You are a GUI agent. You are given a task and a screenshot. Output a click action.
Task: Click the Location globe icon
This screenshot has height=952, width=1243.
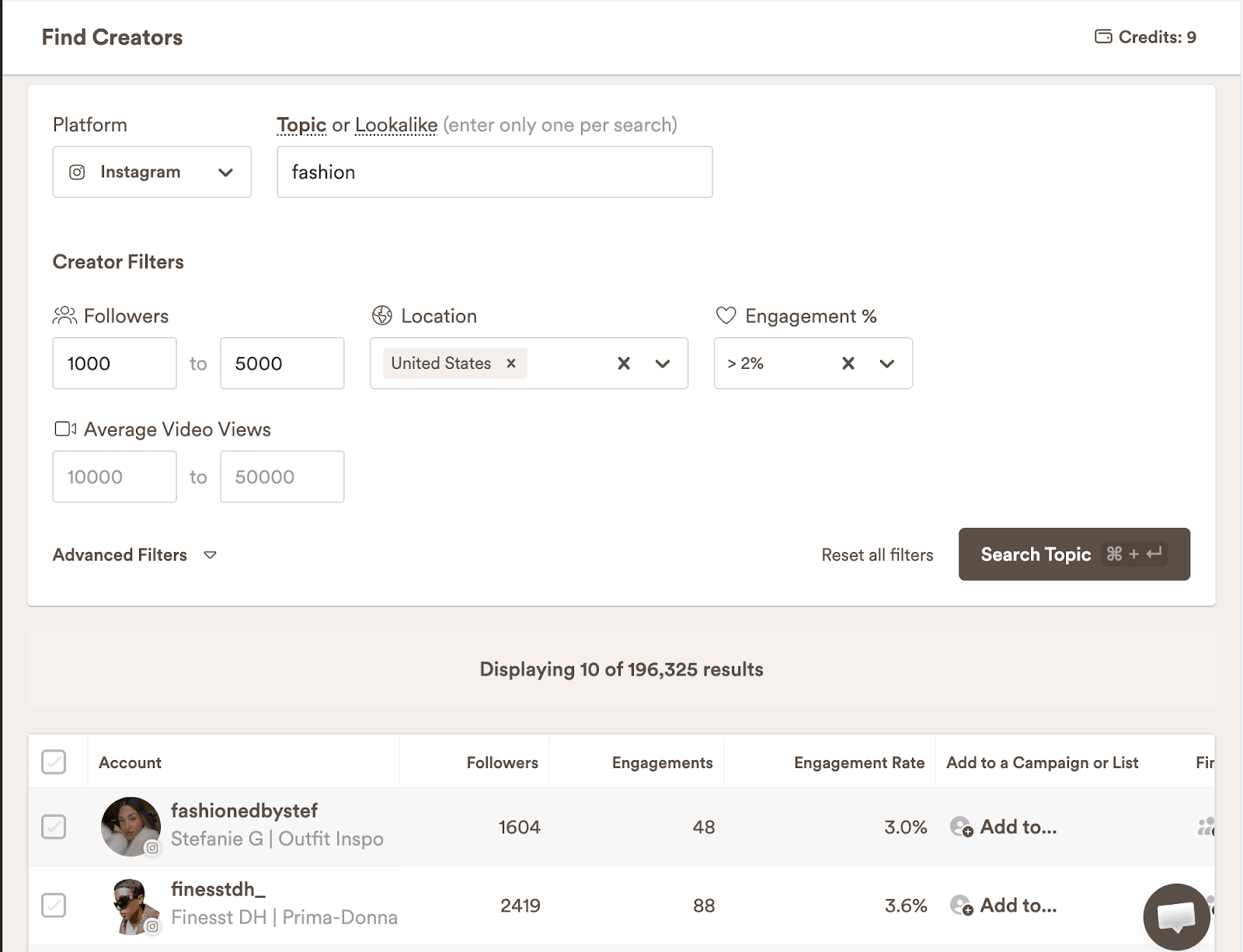pos(382,315)
